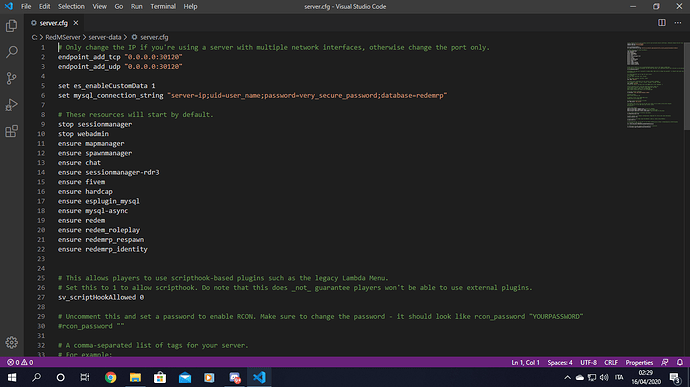Open the editor More Actions menu
The height and width of the screenshot is (387, 690).
point(678,22)
